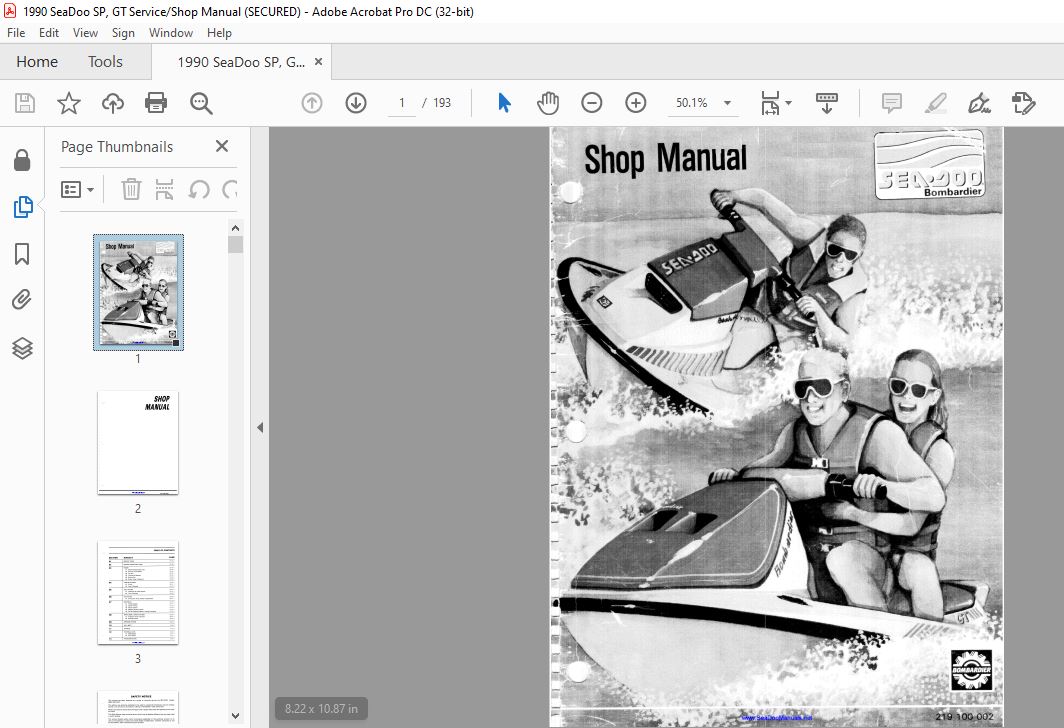Close the Page Thumbnails panel
Screen dimensions: 1064x728
coord(222,146)
